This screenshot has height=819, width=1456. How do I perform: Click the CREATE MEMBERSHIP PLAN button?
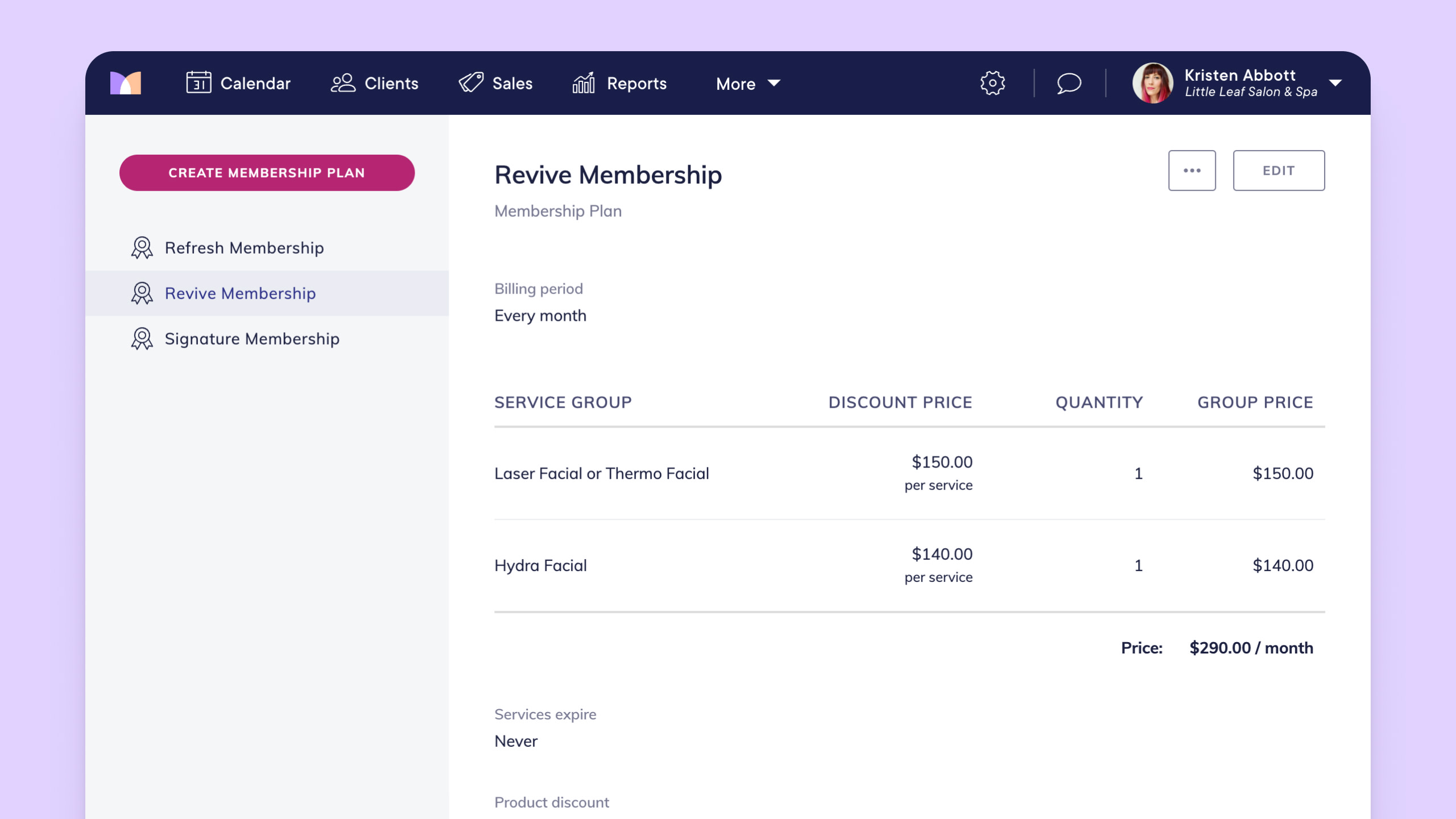pos(267,172)
